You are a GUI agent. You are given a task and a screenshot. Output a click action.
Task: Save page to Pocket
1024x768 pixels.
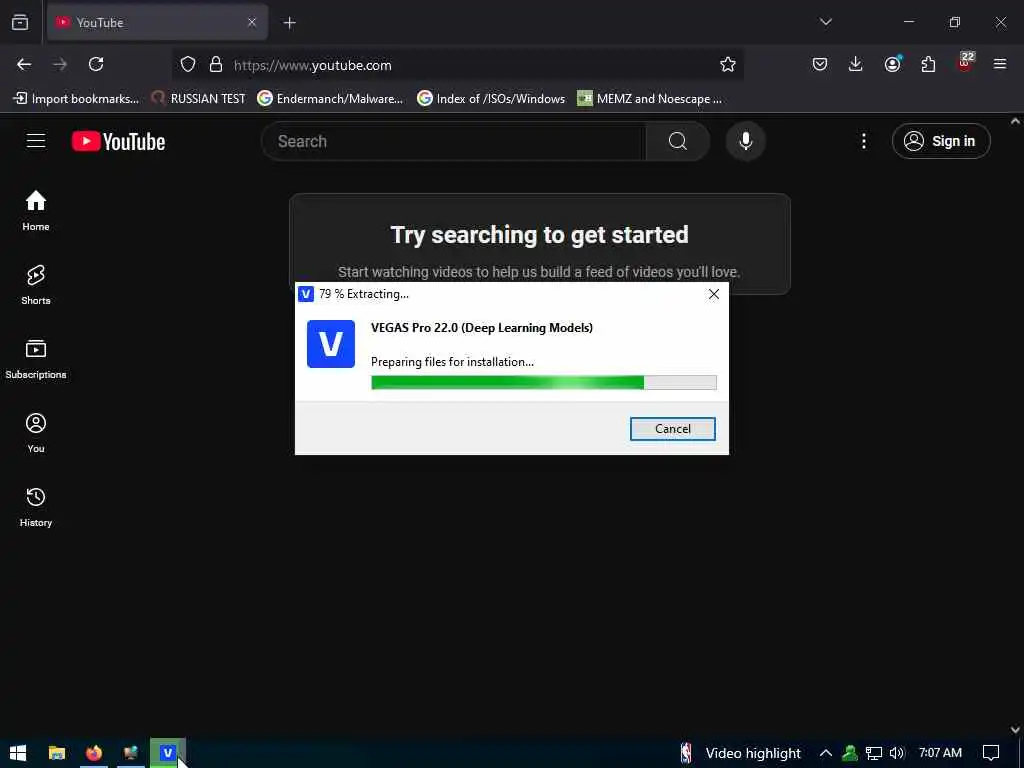coord(820,64)
